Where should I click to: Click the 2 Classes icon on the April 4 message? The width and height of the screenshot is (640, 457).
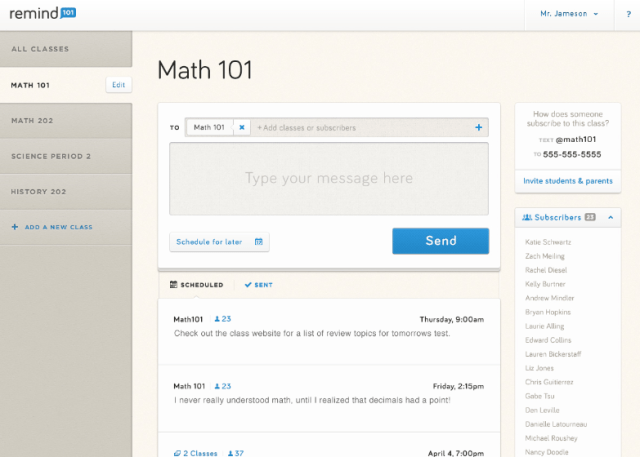coord(177,453)
